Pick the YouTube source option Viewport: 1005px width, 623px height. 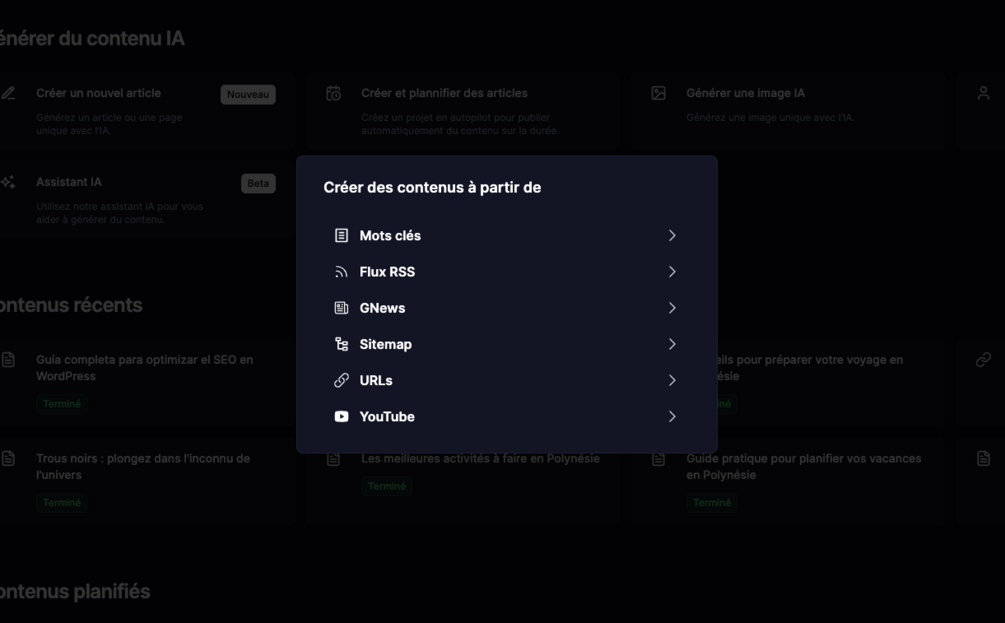pos(506,417)
